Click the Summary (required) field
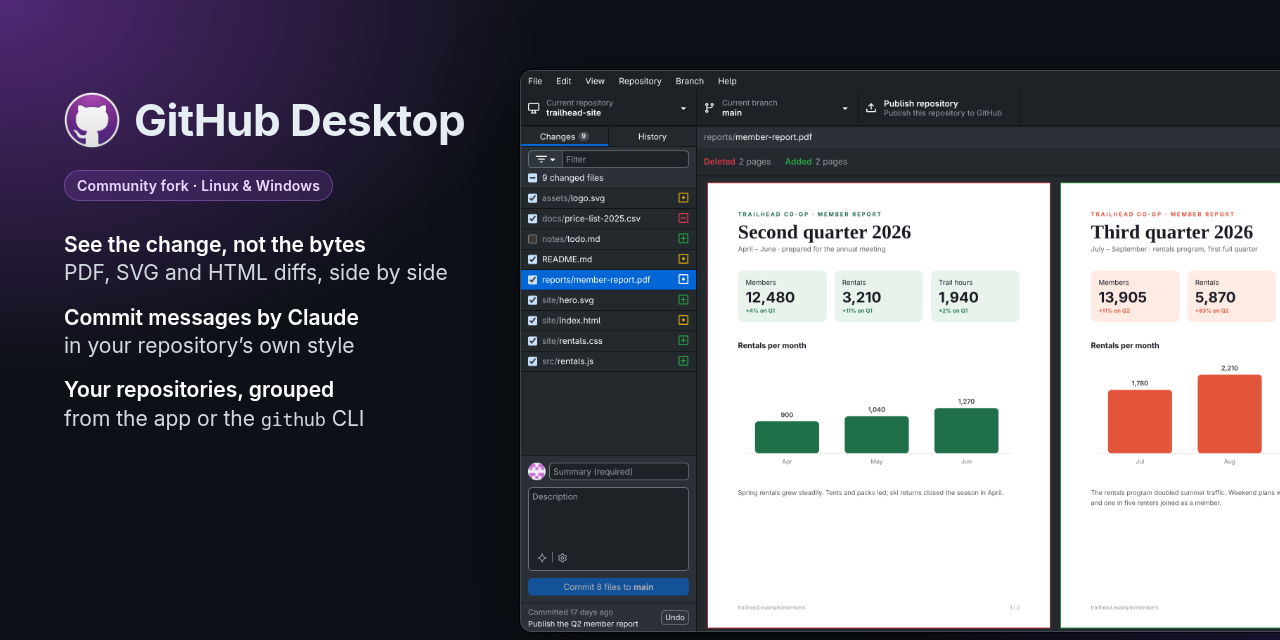1280x640 pixels. 619,471
